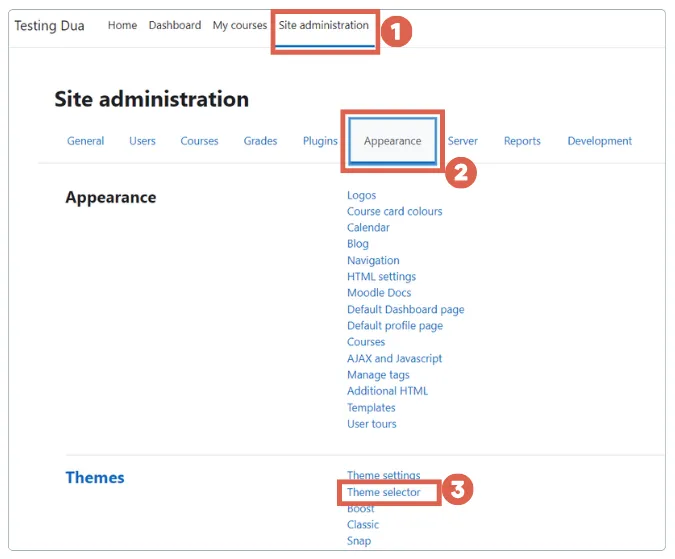Viewport: 675px width, 559px height.
Task: Click the Themes section heading link
Action: [x=95, y=478]
